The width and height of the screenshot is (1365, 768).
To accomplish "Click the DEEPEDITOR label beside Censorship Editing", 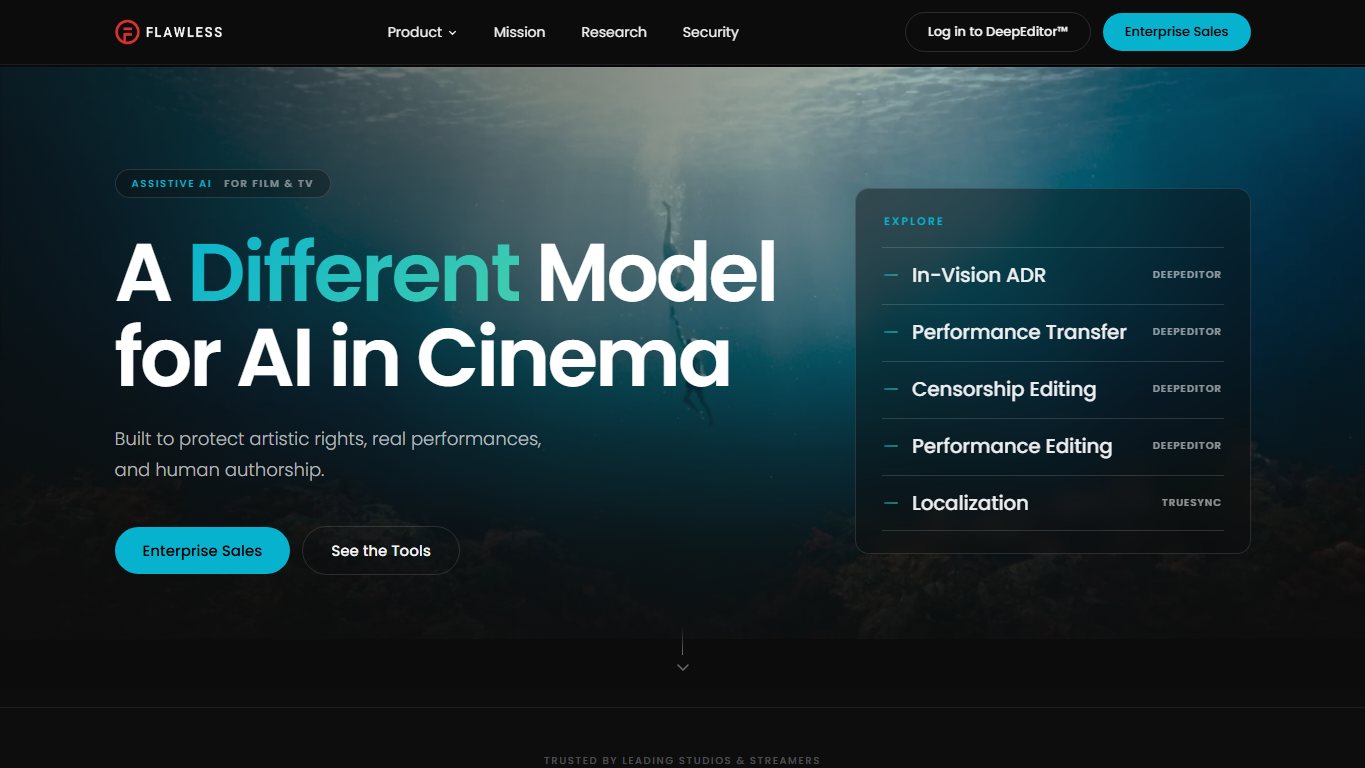I will [1187, 389].
